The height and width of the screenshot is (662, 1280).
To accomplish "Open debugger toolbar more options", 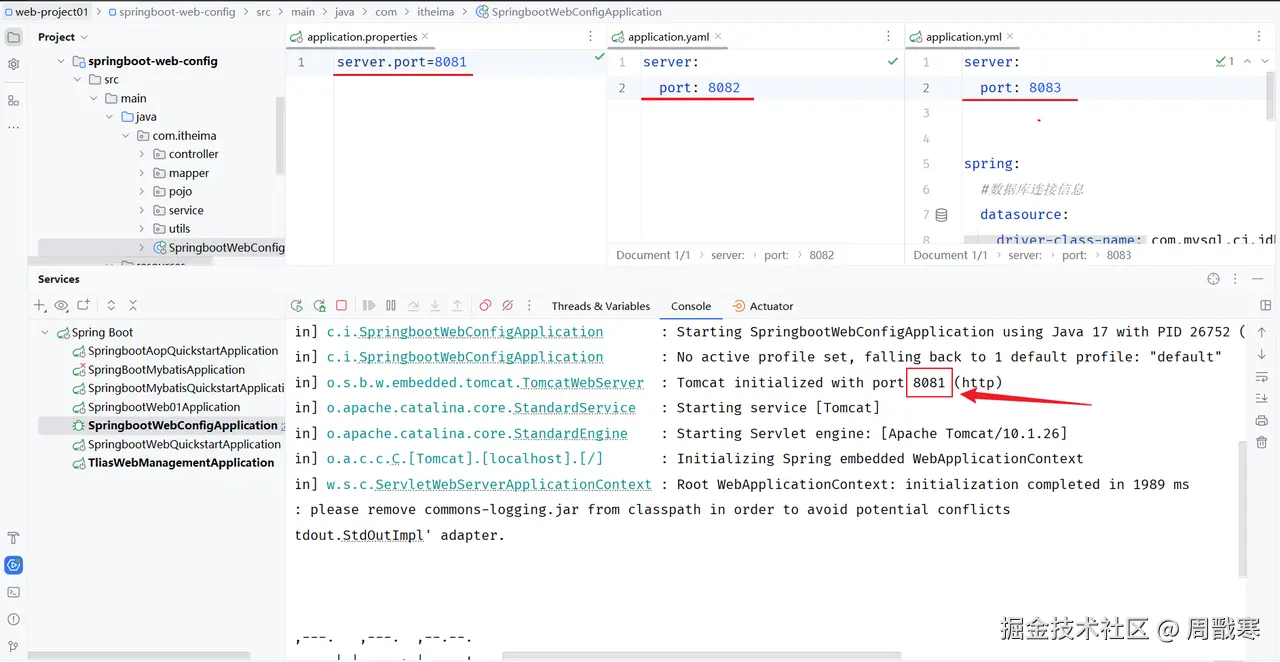I will (x=529, y=306).
